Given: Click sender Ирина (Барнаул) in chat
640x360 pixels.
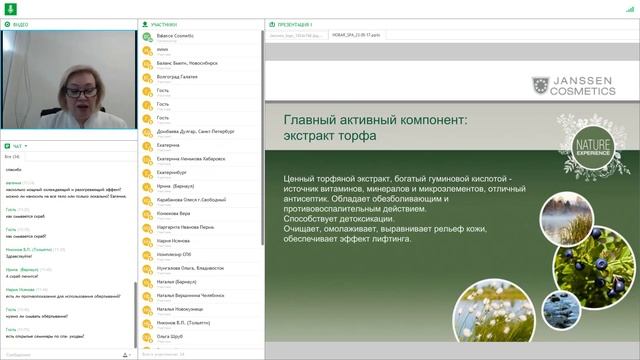Looking at the screenshot, I should coord(22,269).
